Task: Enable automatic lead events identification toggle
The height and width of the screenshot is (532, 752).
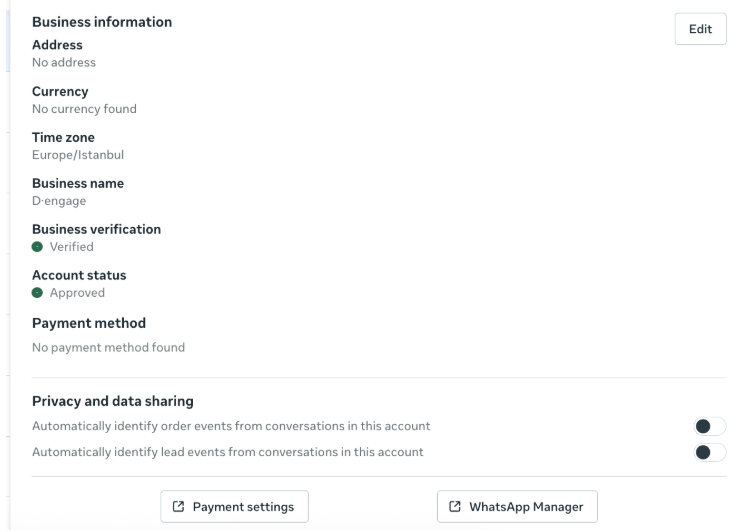Action: (x=710, y=453)
